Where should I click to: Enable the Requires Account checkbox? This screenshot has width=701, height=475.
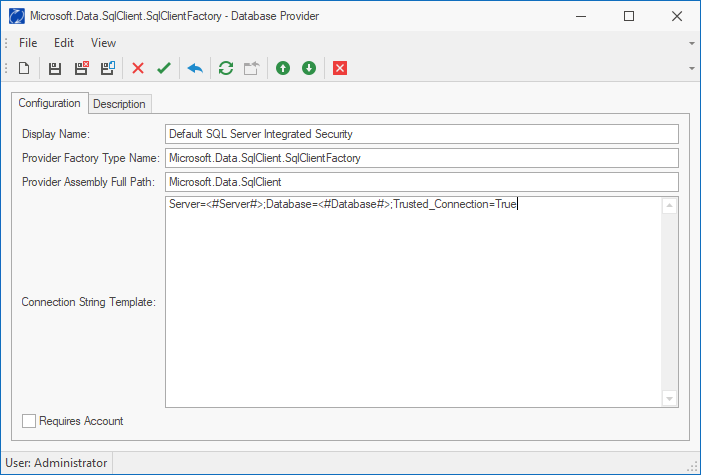click(29, 421)
